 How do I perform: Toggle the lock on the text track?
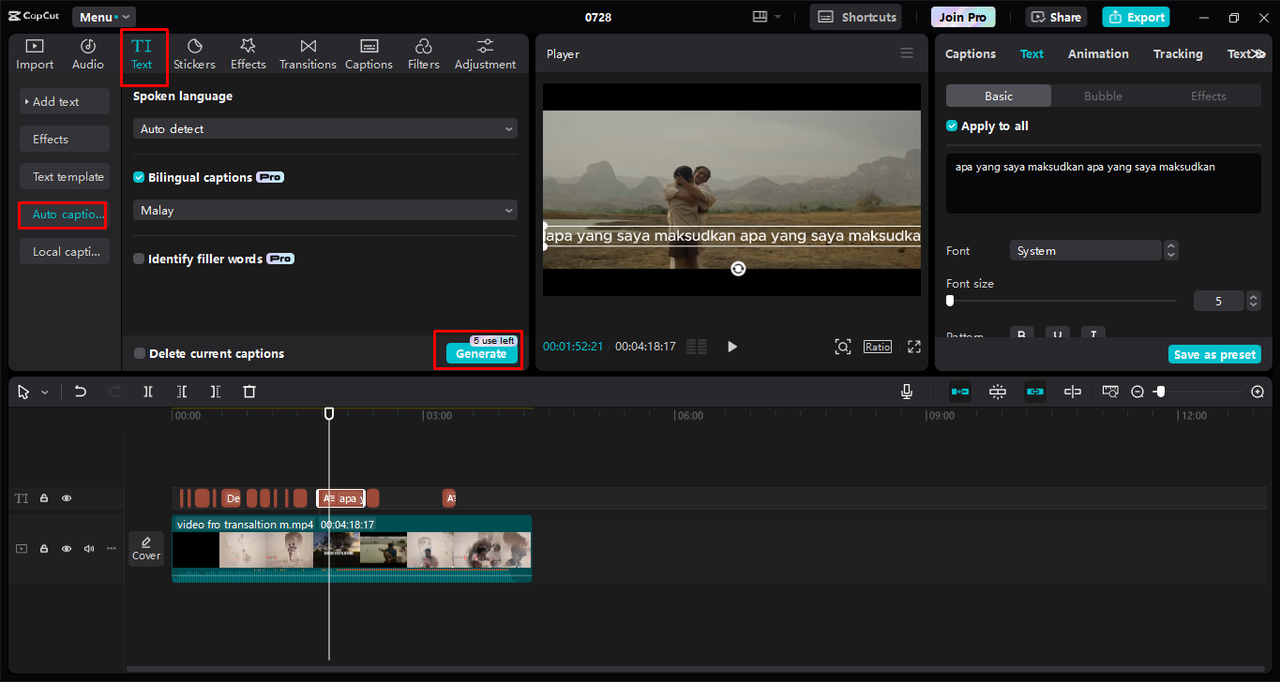(x=44, y=498)
